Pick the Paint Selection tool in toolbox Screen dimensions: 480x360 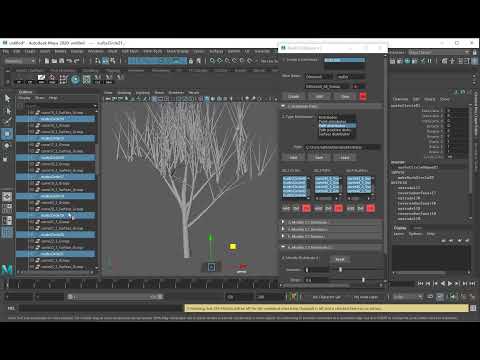pyautogui.click(x=7, y=121)
